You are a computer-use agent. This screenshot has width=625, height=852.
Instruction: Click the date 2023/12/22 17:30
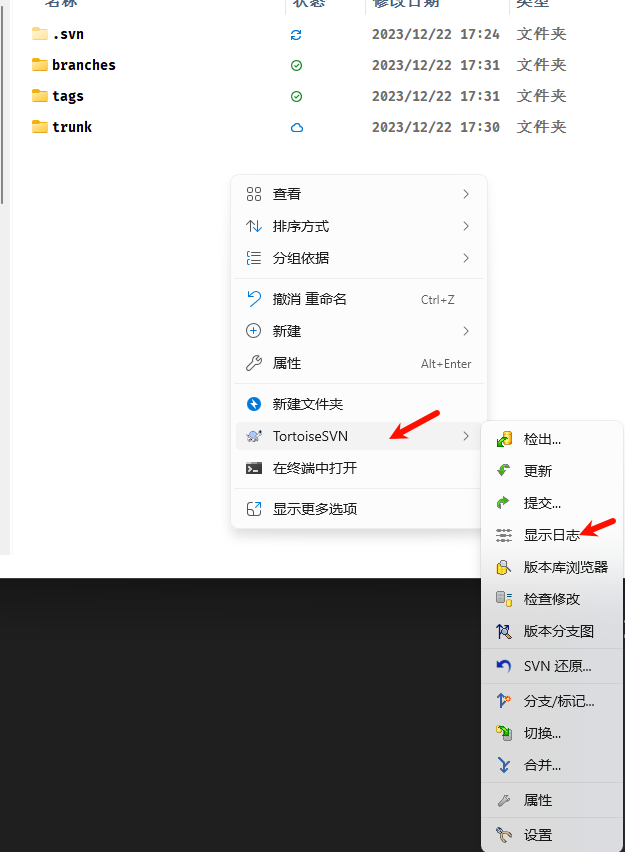(x=435, y=127)
